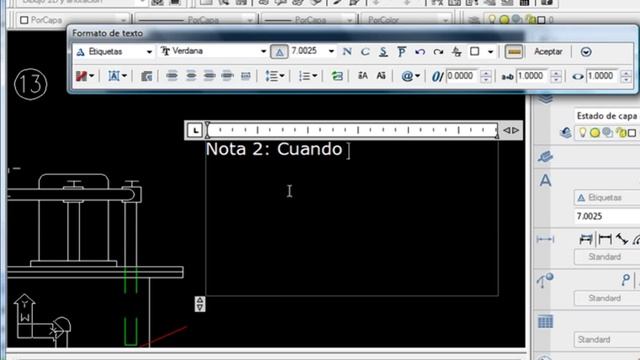Image resolution: width=640 pixels, height=360 pixels.
Task: Open the text color dropdown arrow
Action: point(491,52)
